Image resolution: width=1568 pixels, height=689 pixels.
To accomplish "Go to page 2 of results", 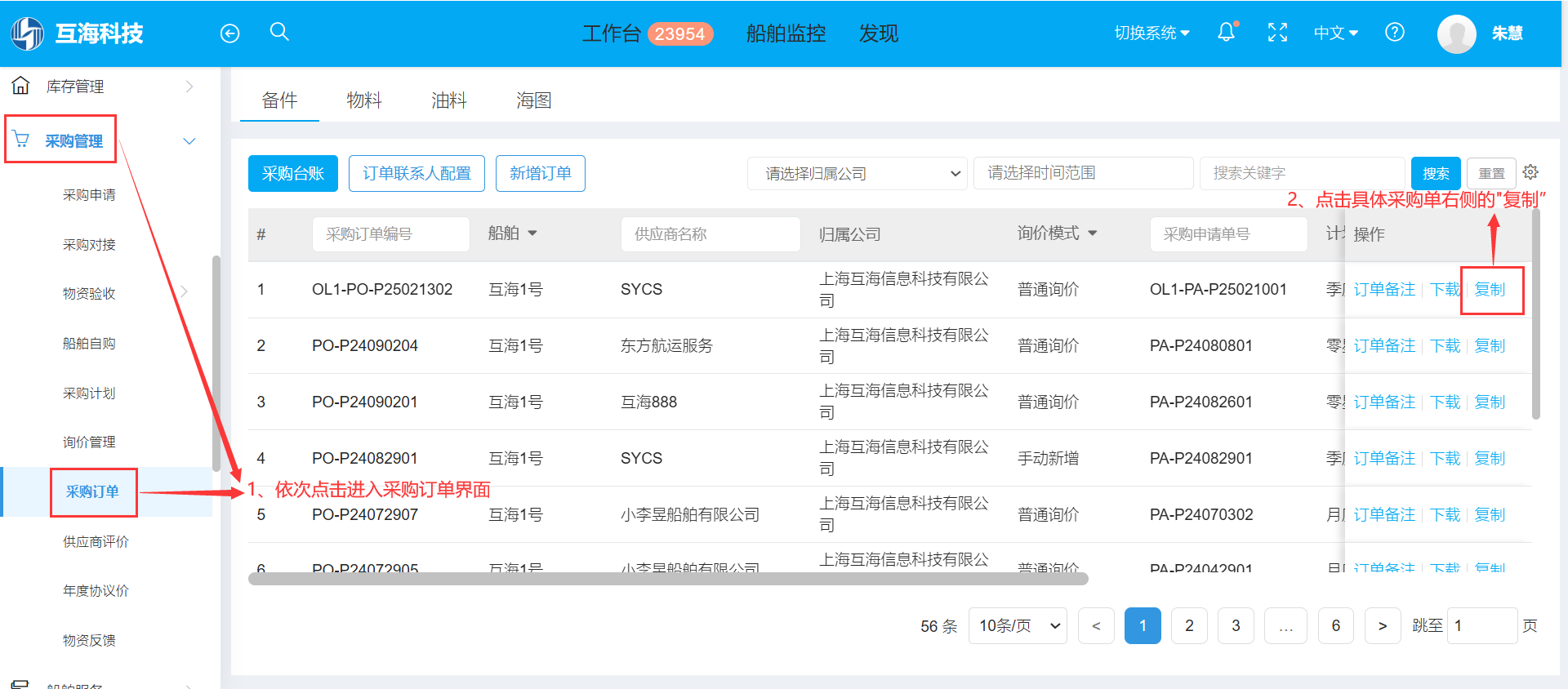I will point(1189,626).
